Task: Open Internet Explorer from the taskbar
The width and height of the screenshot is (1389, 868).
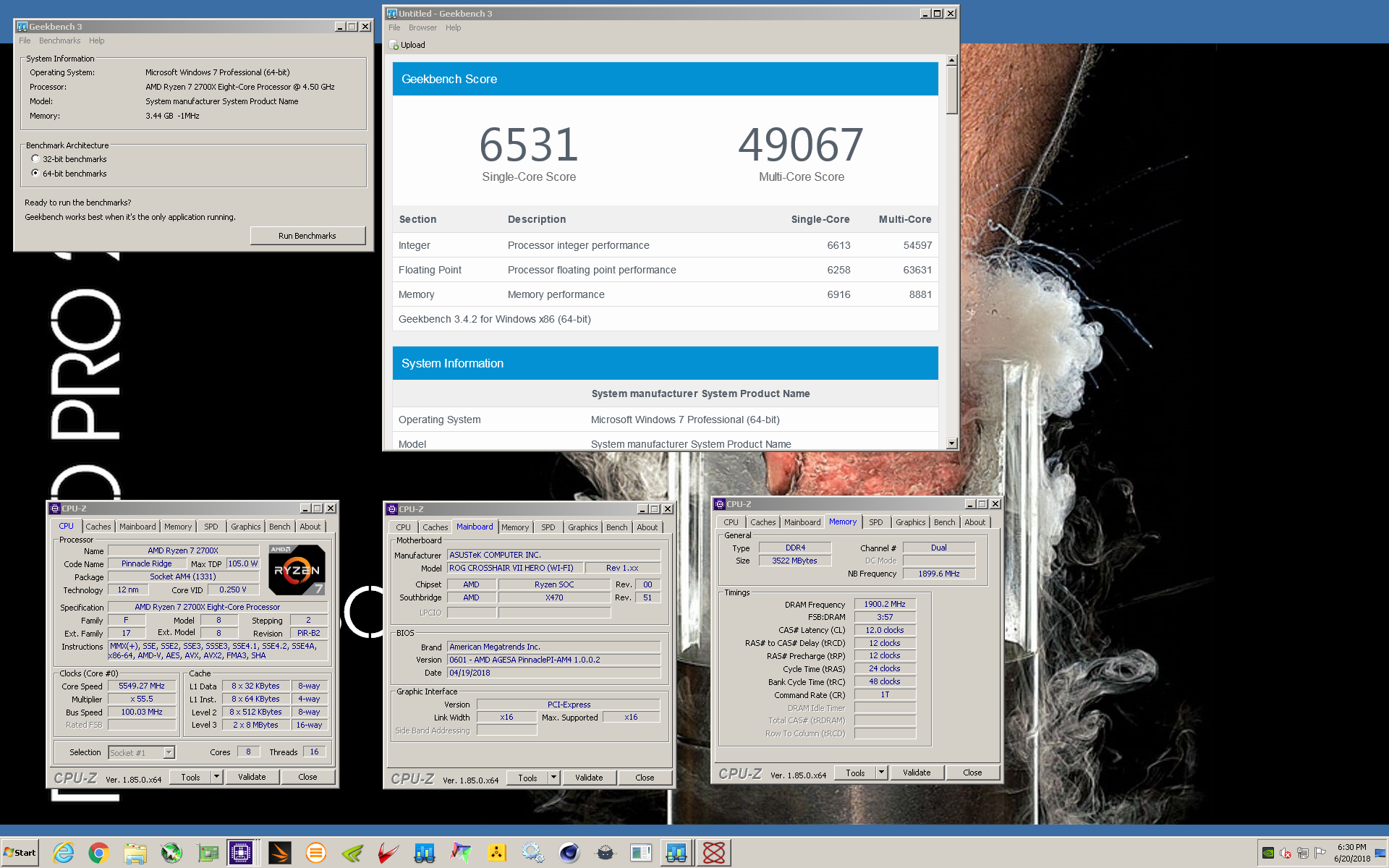Action: point(64,853)
